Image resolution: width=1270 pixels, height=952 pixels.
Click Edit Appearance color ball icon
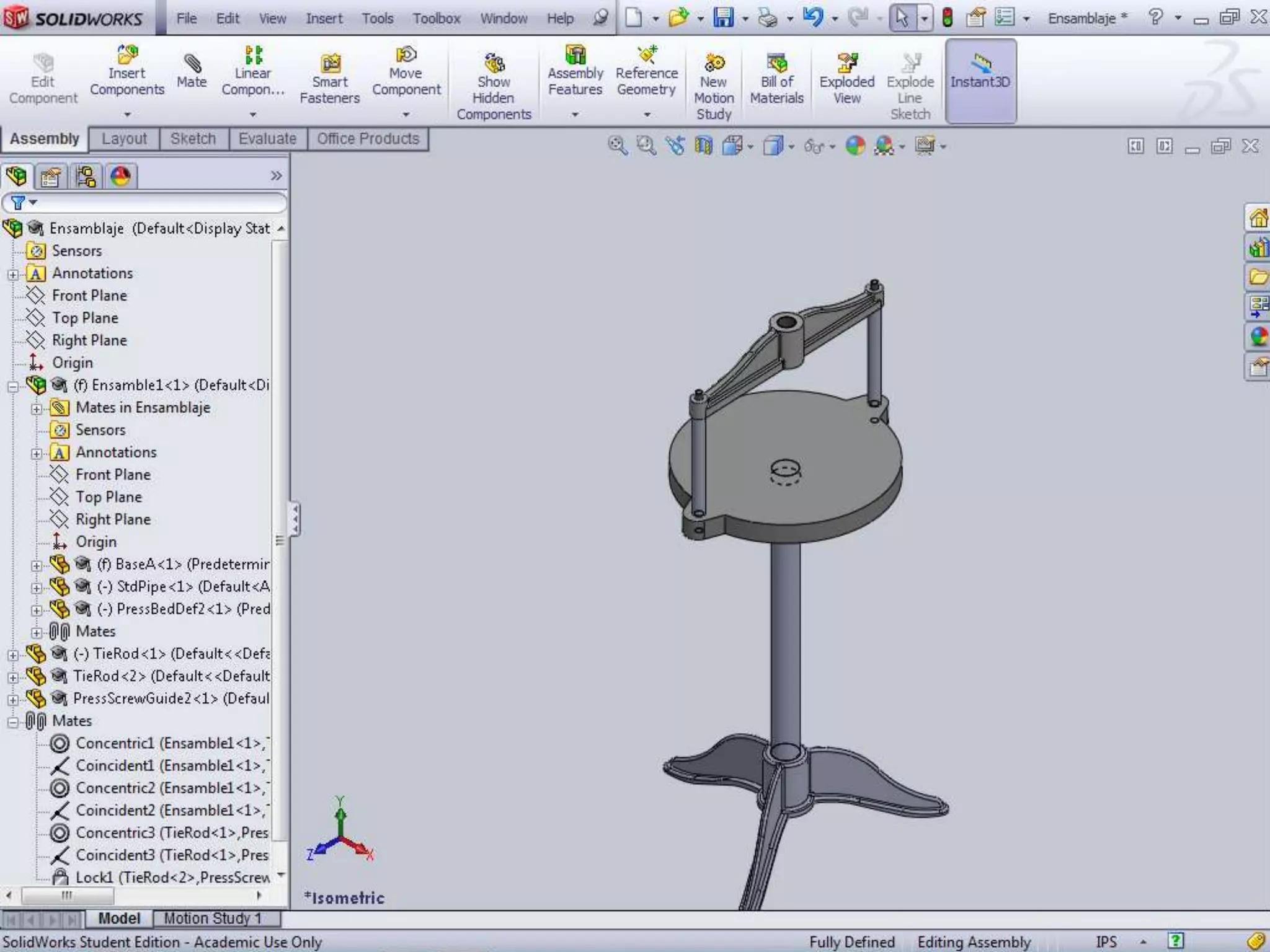point(855,146)
